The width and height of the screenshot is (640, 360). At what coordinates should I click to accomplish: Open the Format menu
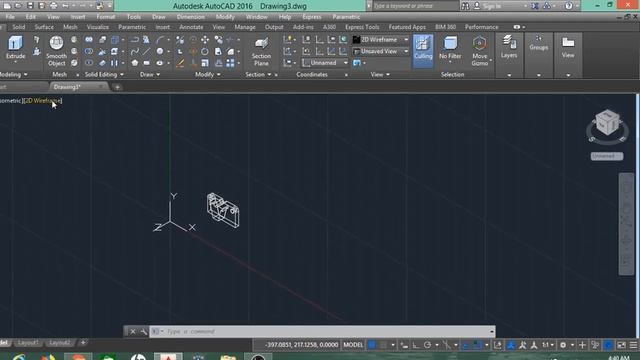106,17
